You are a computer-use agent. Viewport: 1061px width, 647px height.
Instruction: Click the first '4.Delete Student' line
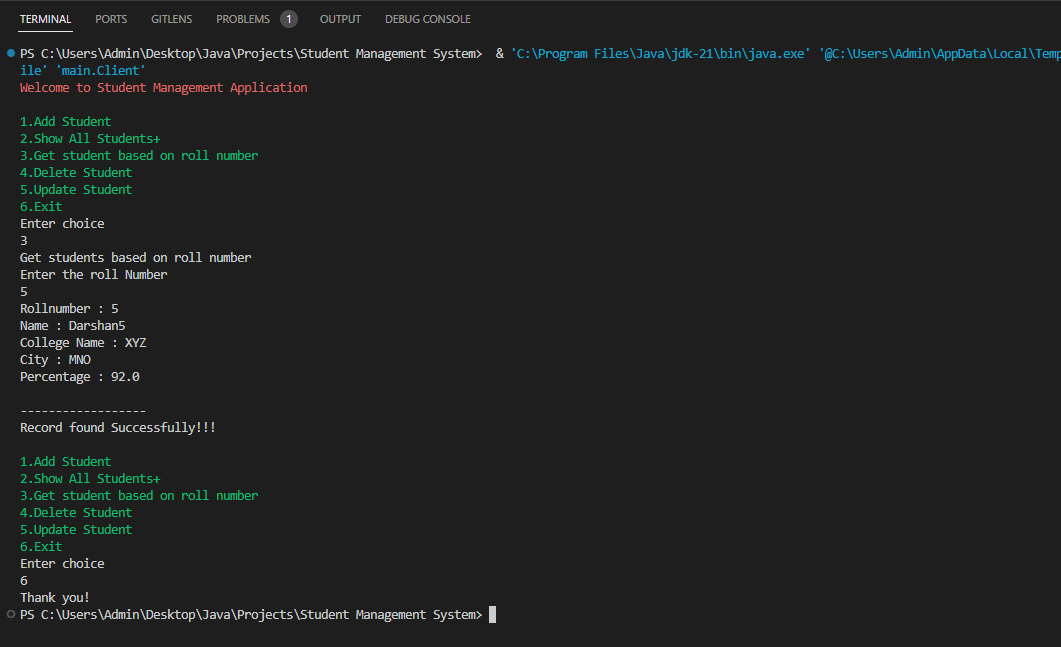point(76,173)
